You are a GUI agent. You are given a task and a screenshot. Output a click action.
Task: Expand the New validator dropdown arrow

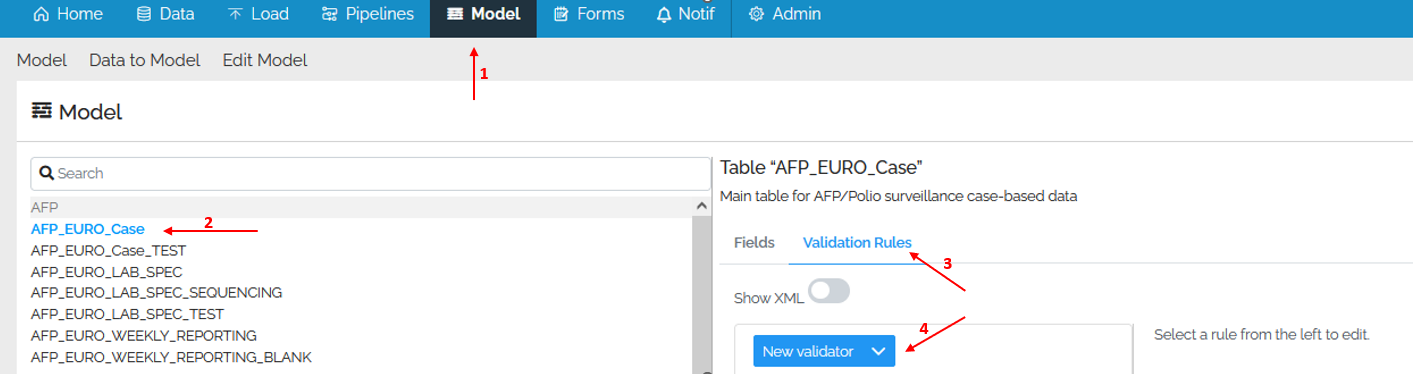[878, 351]
